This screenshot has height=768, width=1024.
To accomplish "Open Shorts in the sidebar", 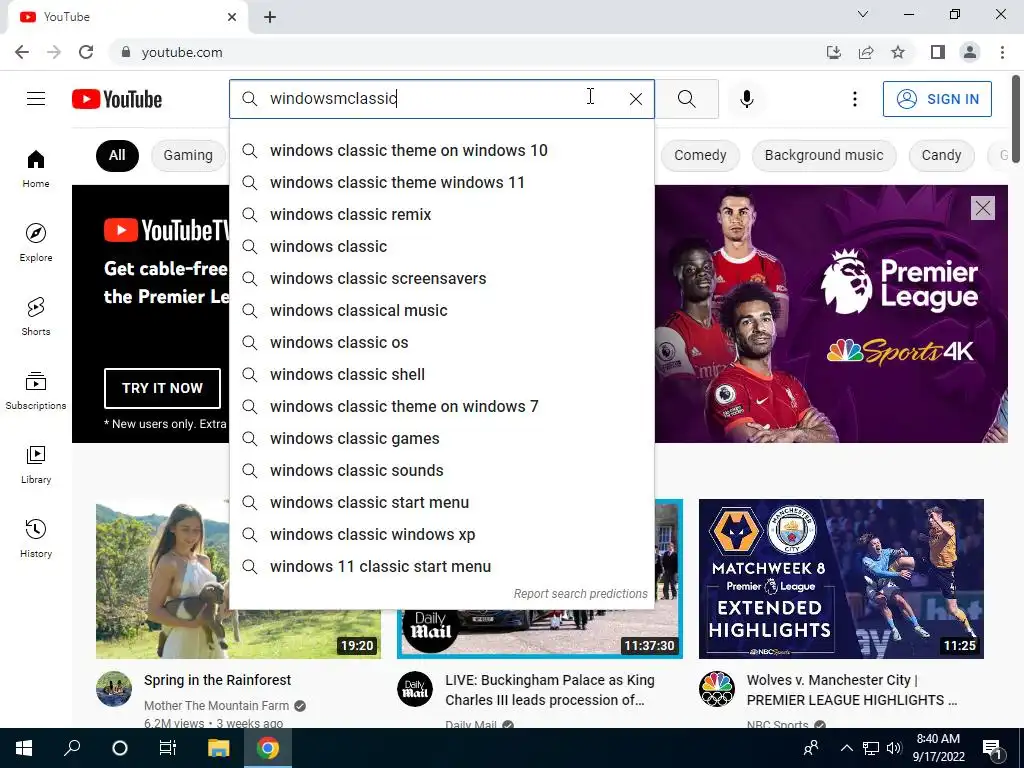I will [36, 316].
